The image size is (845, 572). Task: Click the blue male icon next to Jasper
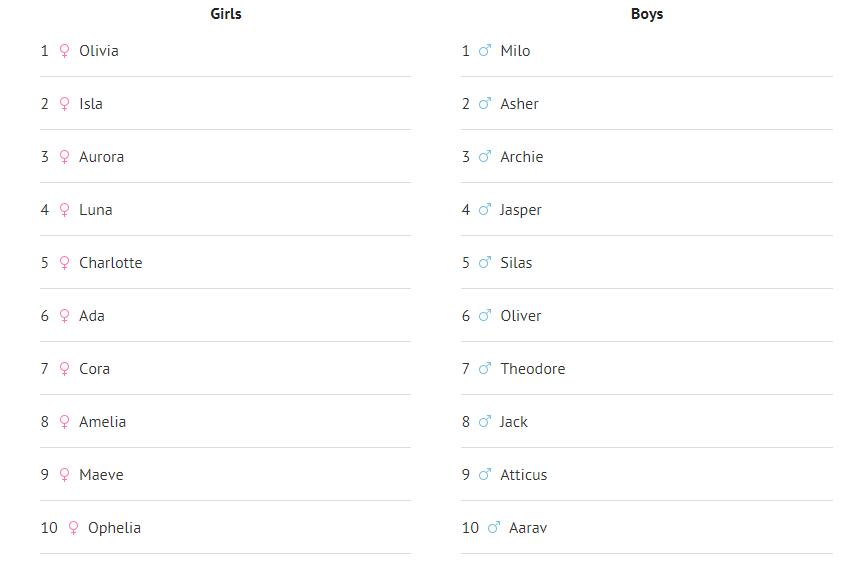(485, 210)
